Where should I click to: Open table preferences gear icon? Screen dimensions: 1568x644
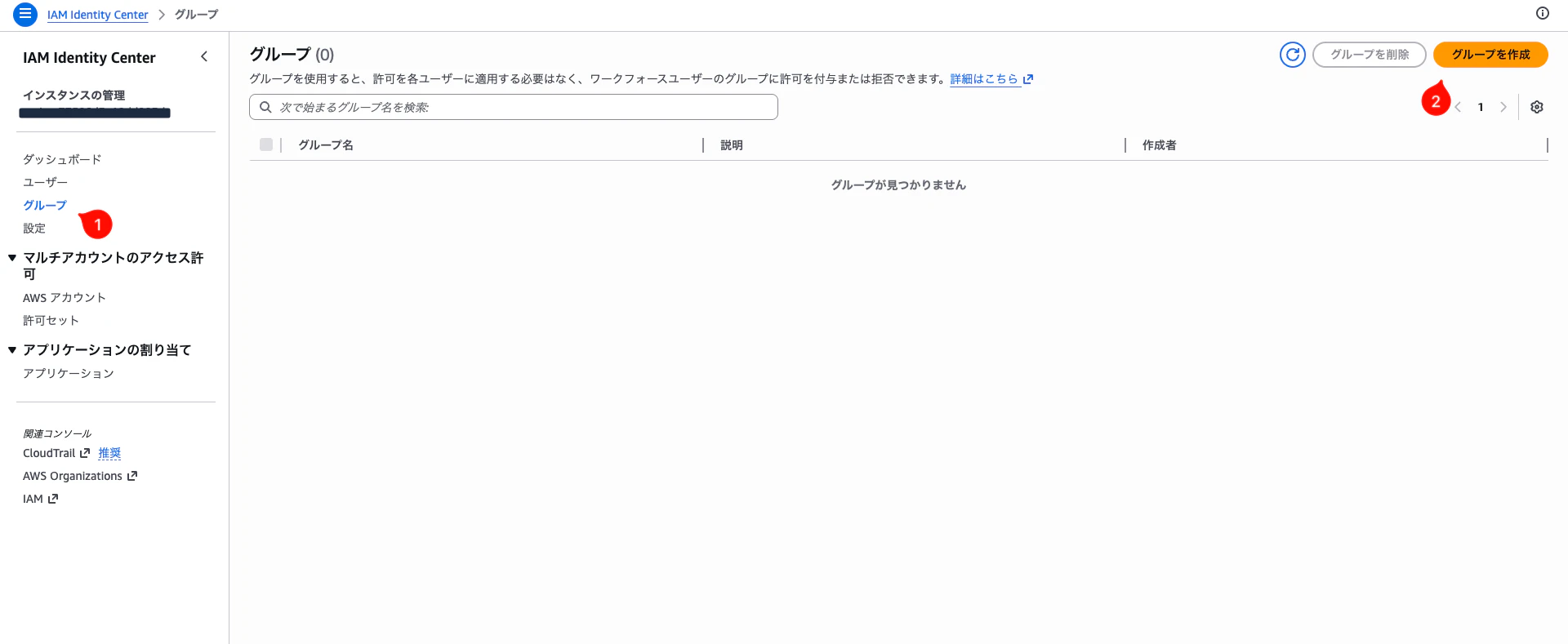click(1537, 107)
